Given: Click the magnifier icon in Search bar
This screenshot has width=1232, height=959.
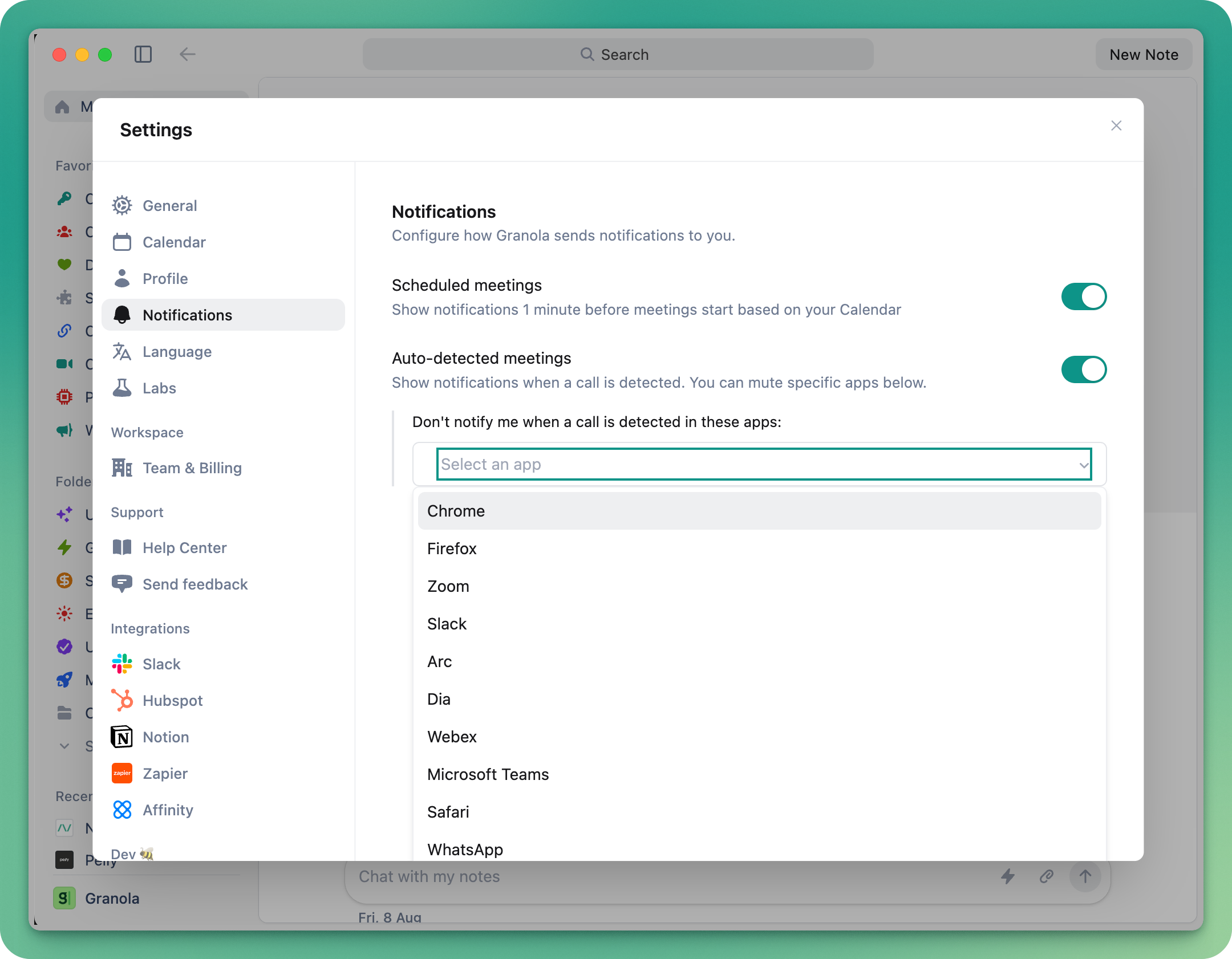Looking at the screenshot, I should point(587,54).
